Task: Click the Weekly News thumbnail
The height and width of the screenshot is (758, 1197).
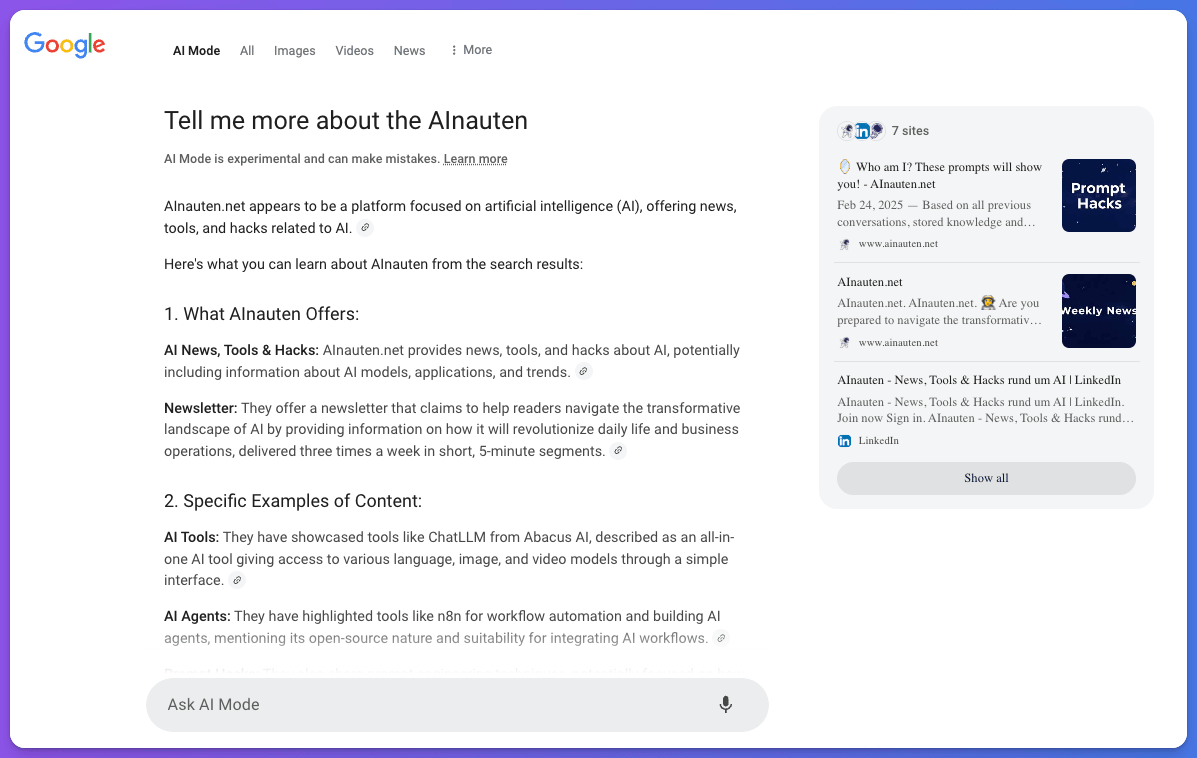Action: (x=1099, y=311)
